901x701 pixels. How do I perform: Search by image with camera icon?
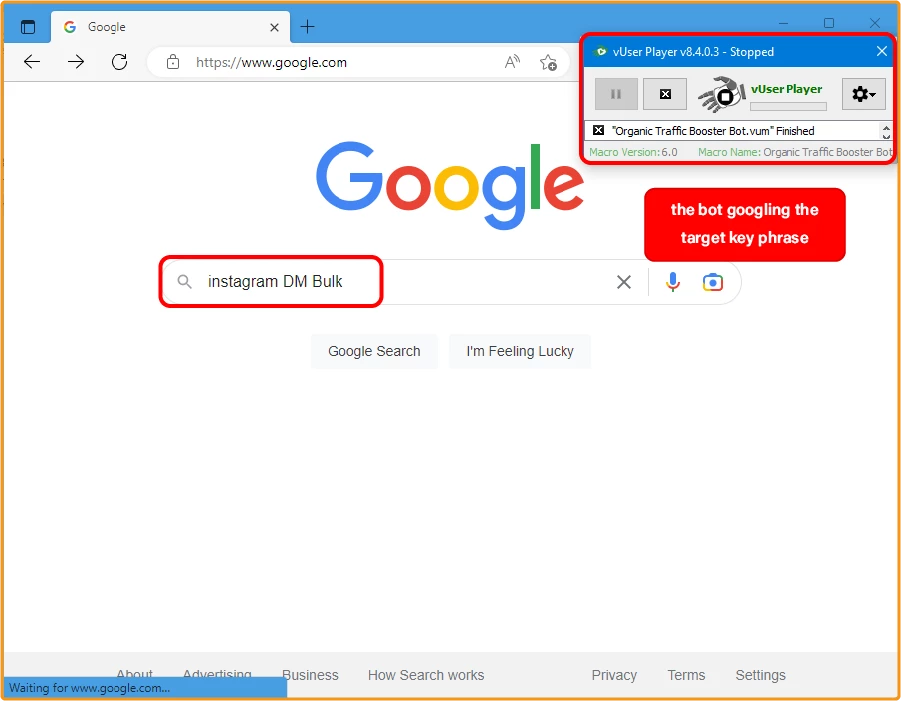[x=713, y=282]
